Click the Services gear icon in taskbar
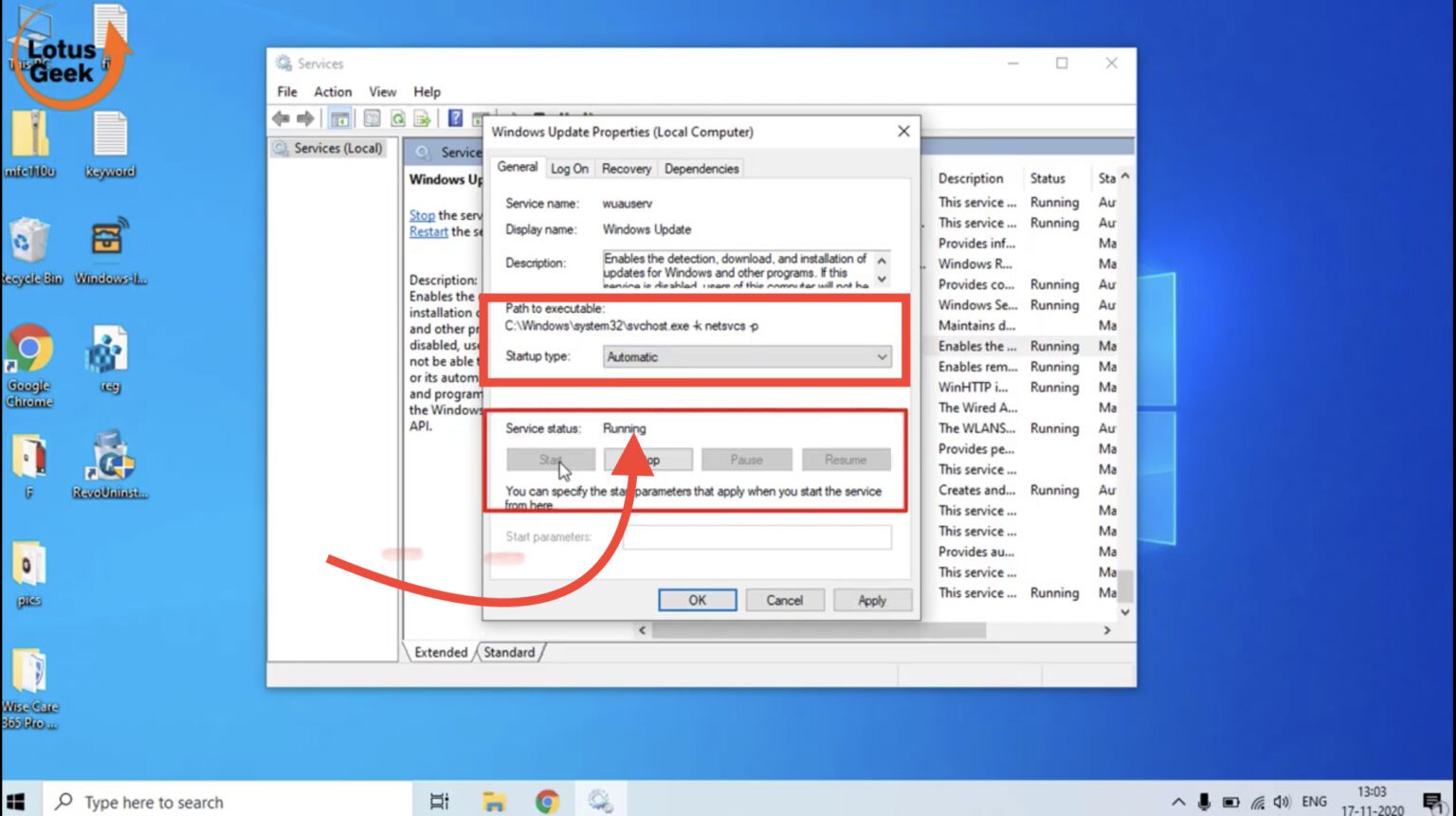The image size is (1456, 816). click(x=600, y=802)
